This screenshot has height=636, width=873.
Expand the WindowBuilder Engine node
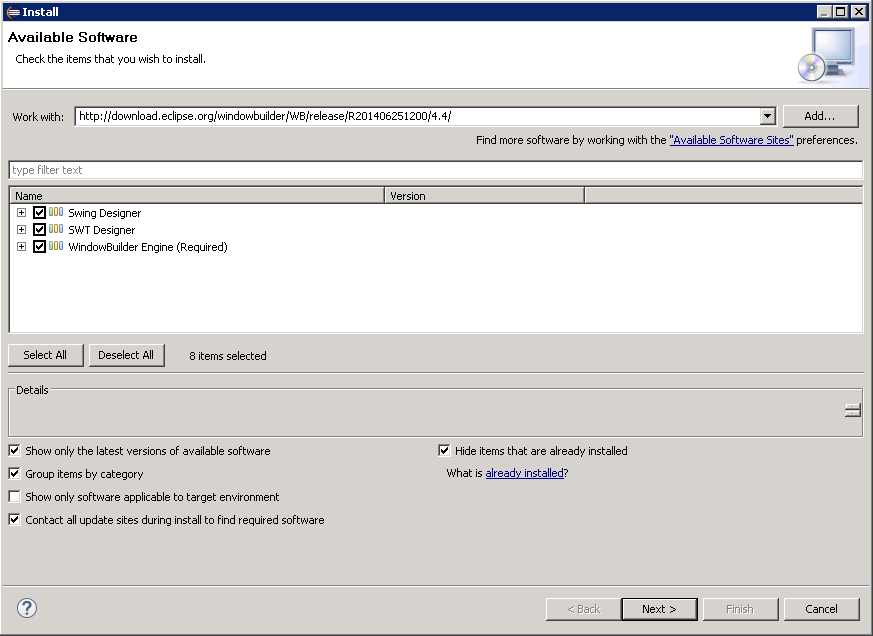(21, 246)
